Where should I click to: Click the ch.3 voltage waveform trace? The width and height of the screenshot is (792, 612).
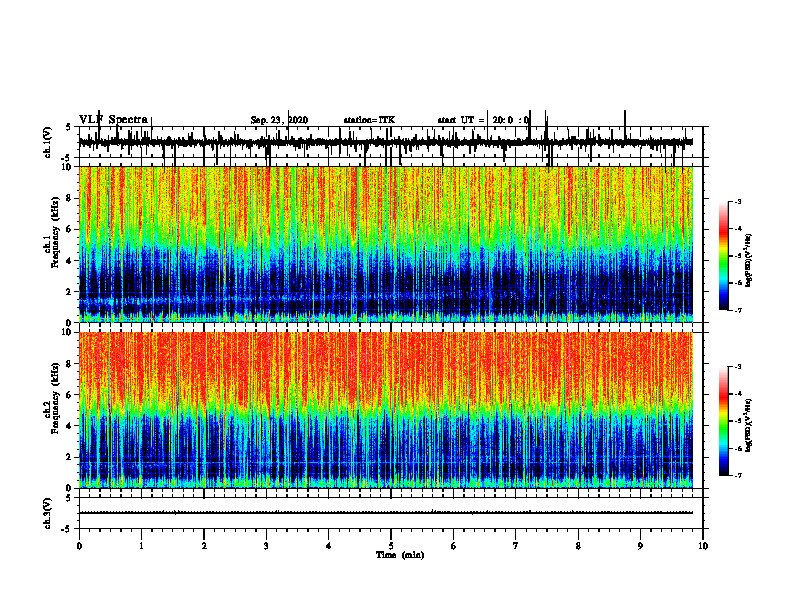pos(386,513)
